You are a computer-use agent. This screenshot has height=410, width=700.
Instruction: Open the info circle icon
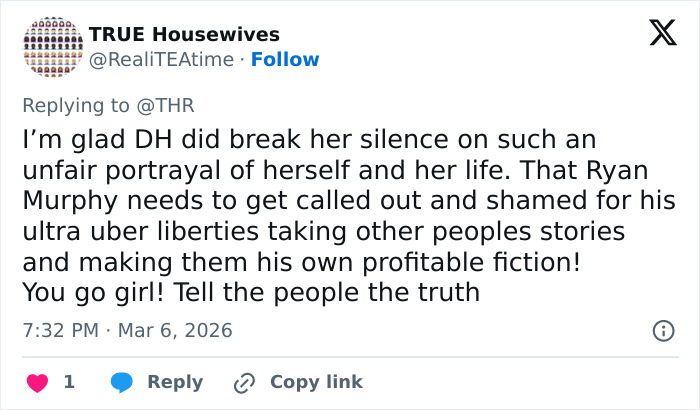(x=662, y=330)
